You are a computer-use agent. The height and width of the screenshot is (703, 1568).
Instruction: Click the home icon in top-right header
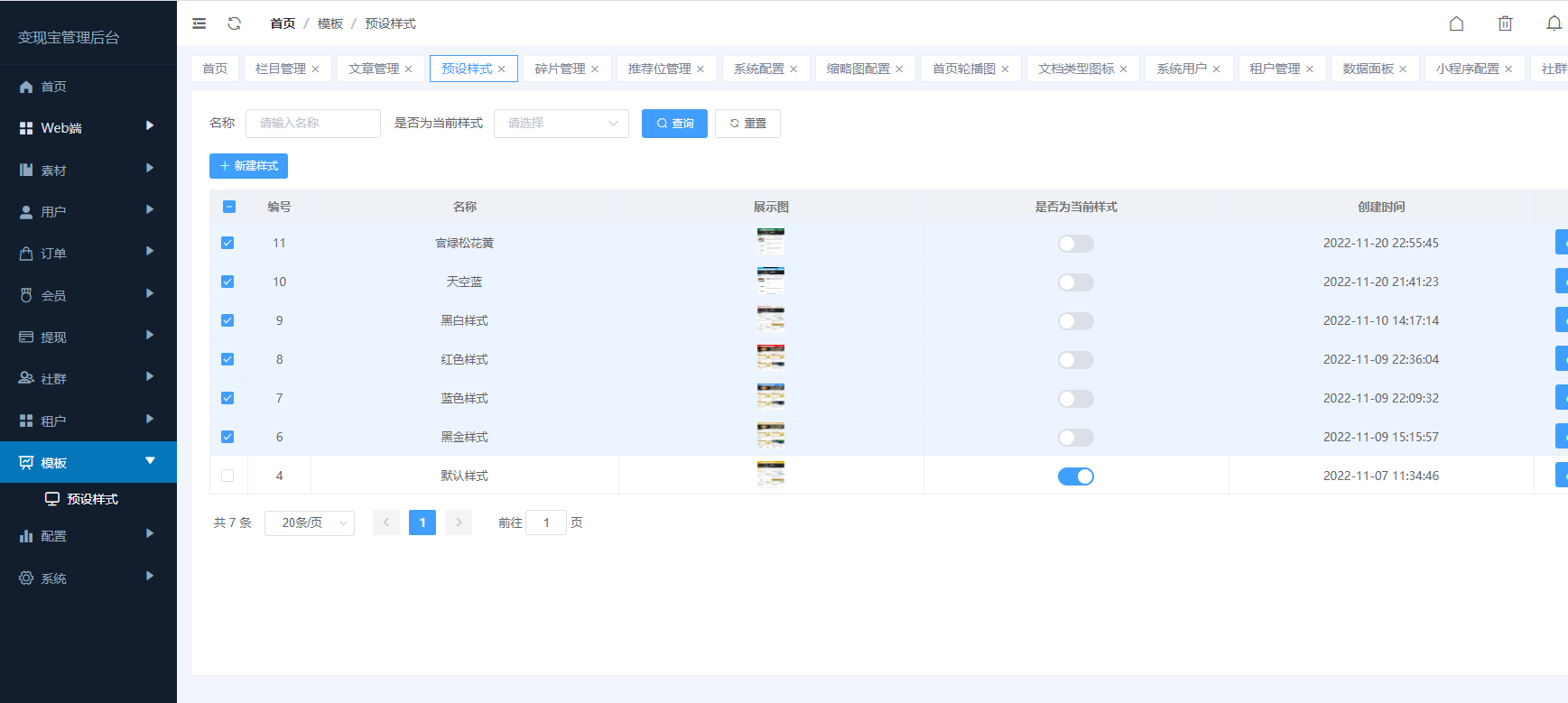(x=1456, y=23)
